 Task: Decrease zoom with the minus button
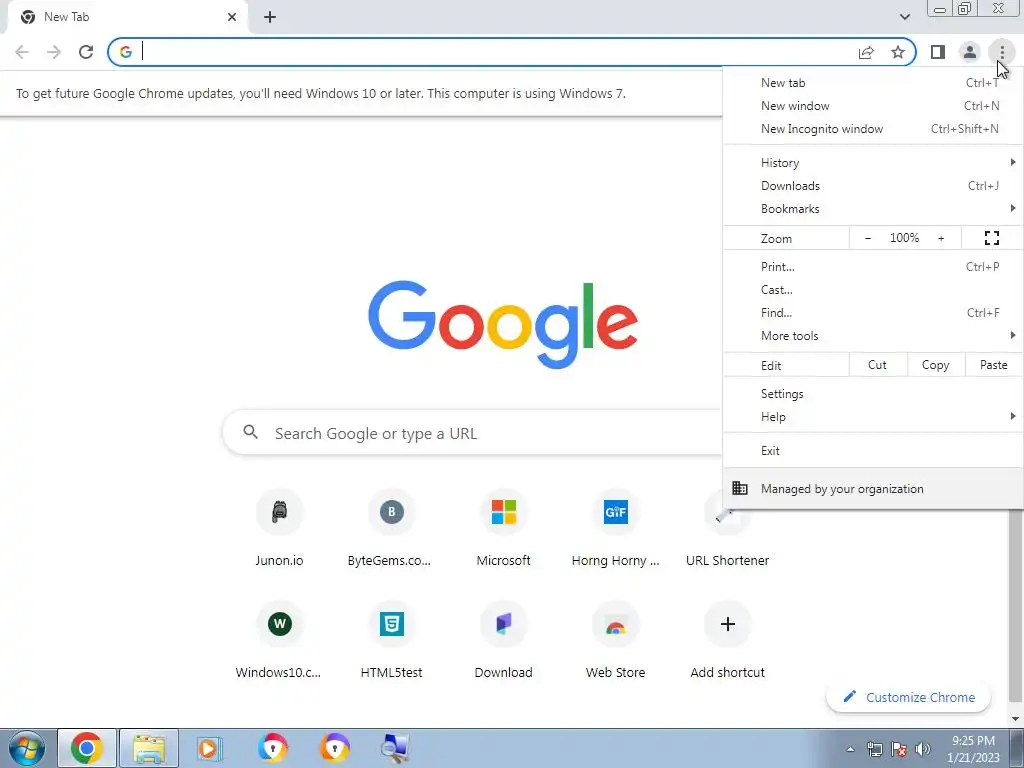click(867, 238)
